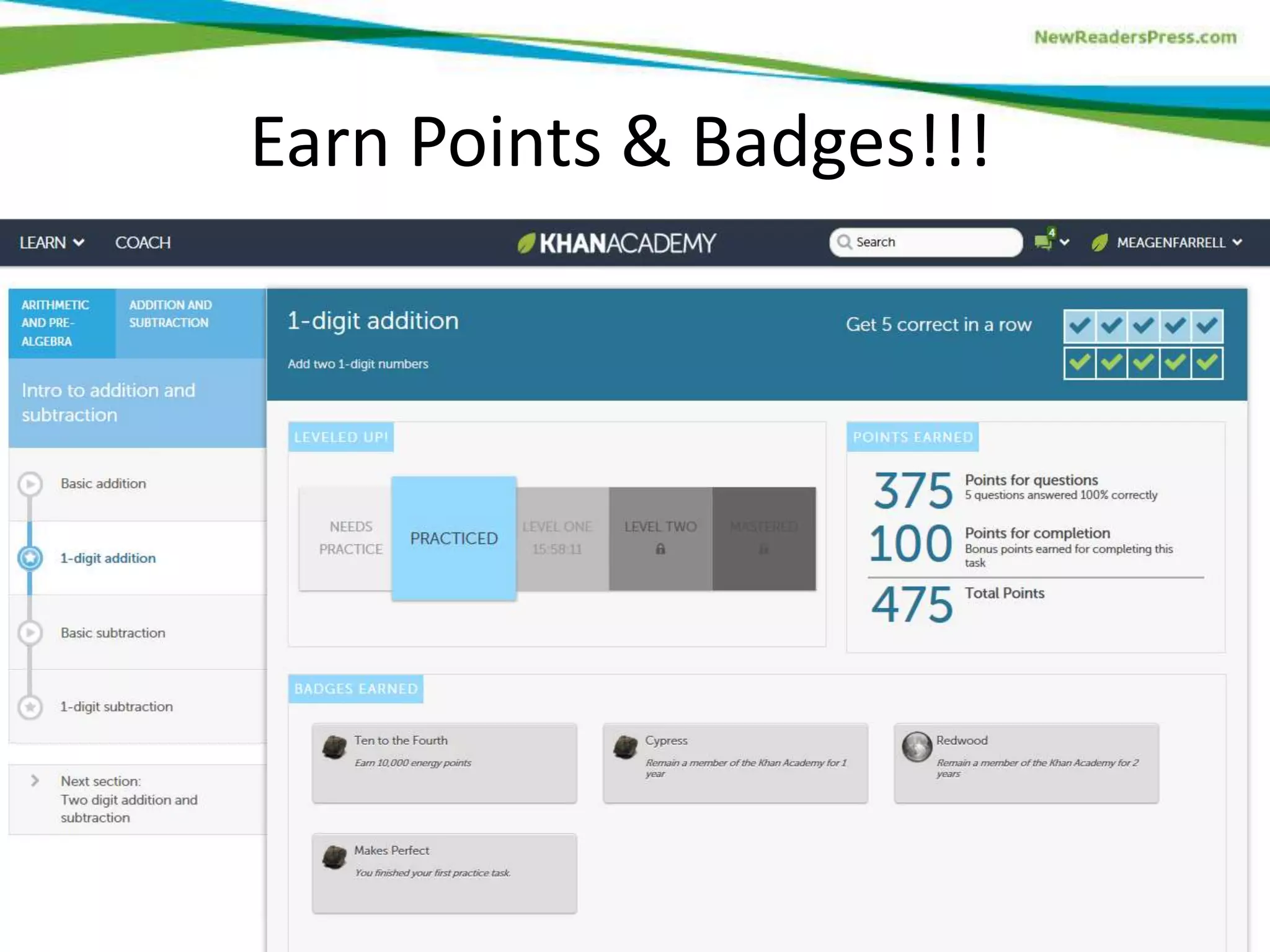Viewport: 1270px width, 952px height.
Task: Click the Add two 1-digit numbers description
Action: click(x=358, y=364)
